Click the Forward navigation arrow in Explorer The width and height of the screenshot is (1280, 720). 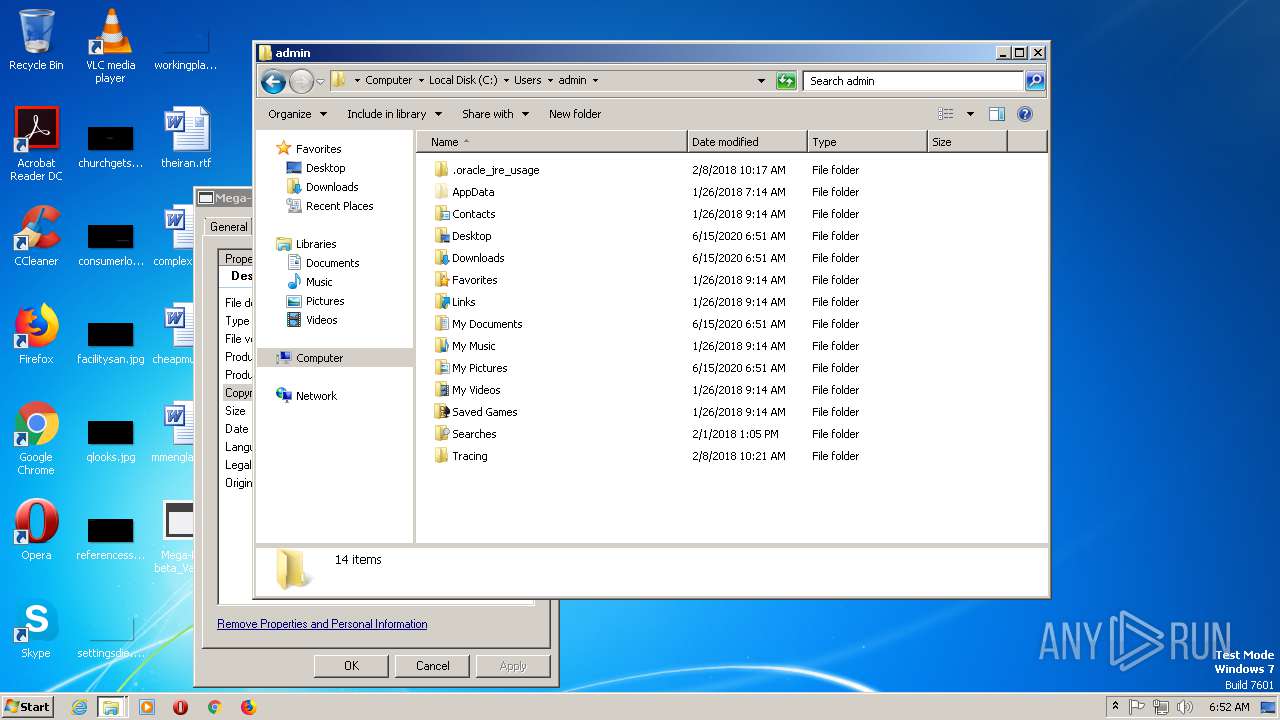pos(301,81)
